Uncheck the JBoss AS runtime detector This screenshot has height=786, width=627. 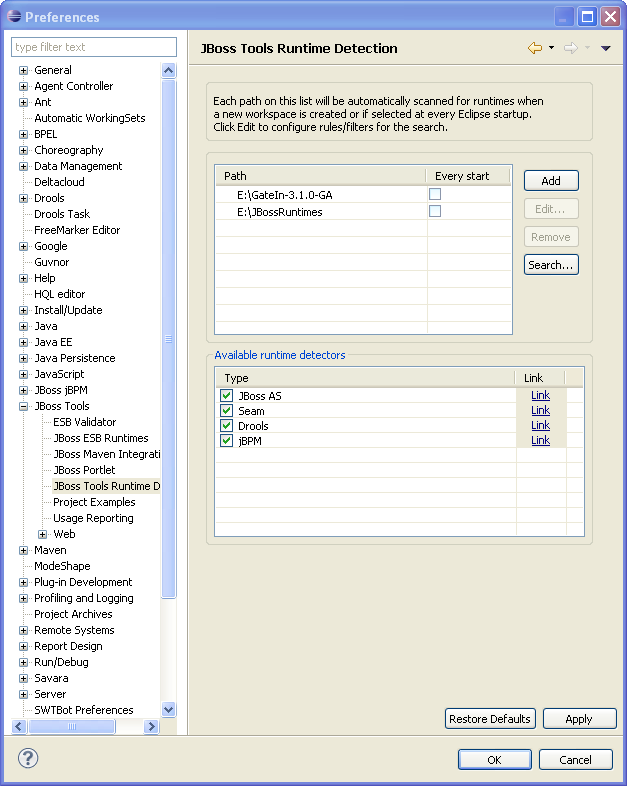tap(227, 396)
